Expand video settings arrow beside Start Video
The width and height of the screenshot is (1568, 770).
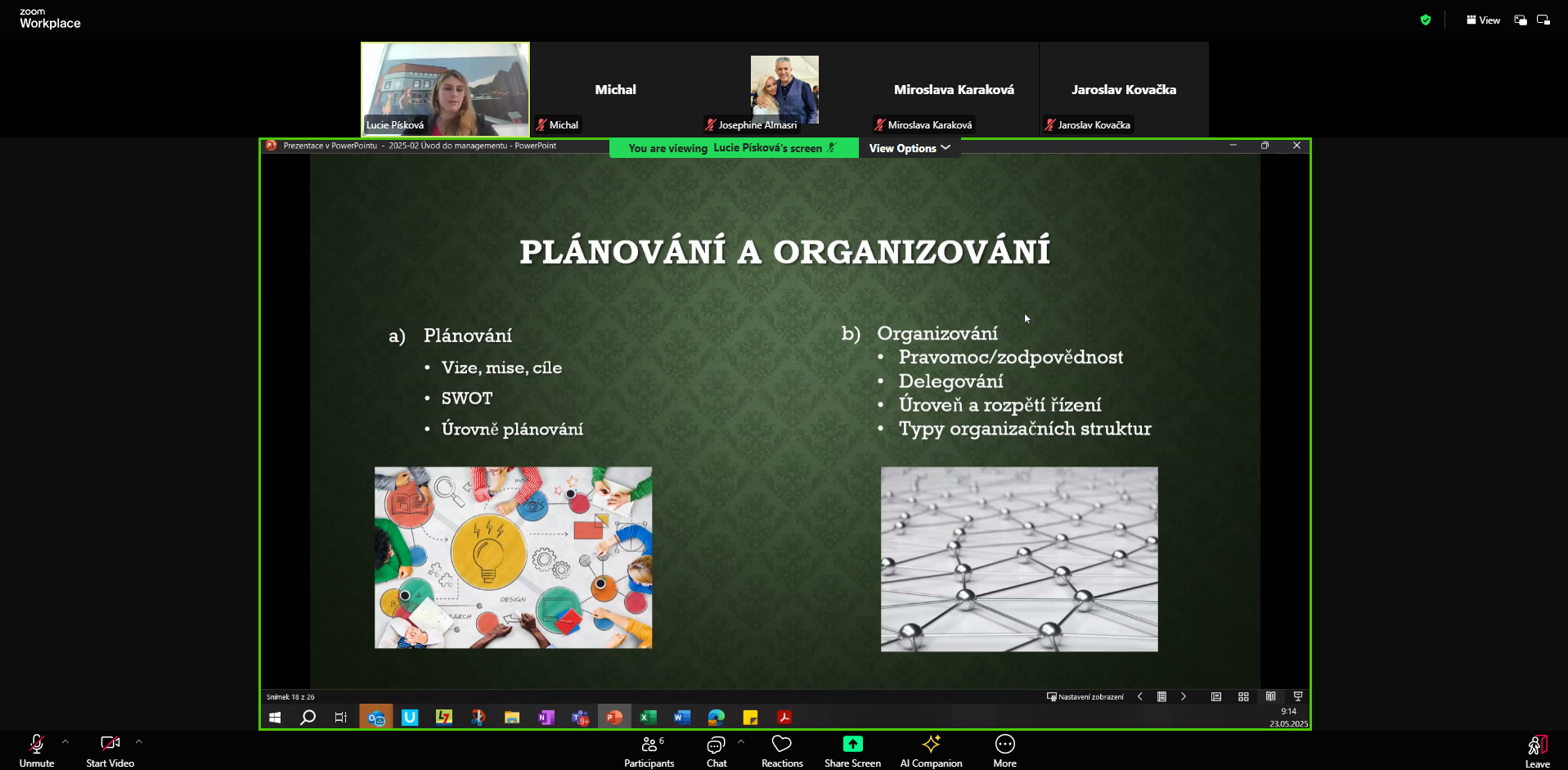point(139,742)
